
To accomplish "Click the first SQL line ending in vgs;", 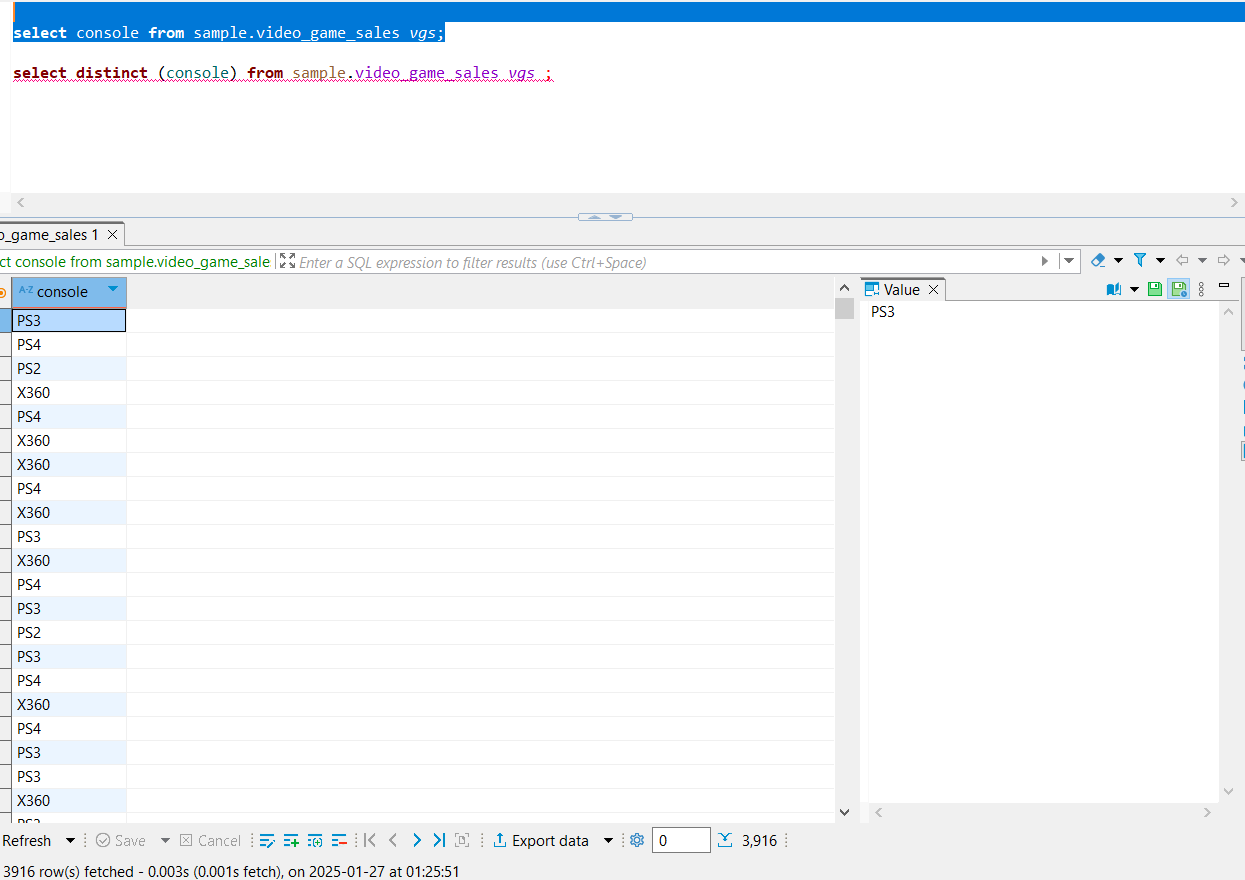I will pyautogui.click(x=228, y=33).
